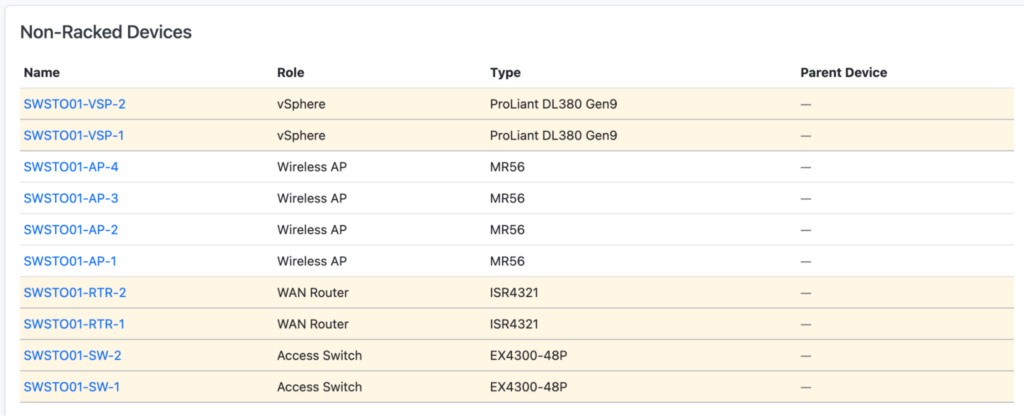
Task: Click the Parent Device column header
Action: pyautogui.click(x=844, y=72)
